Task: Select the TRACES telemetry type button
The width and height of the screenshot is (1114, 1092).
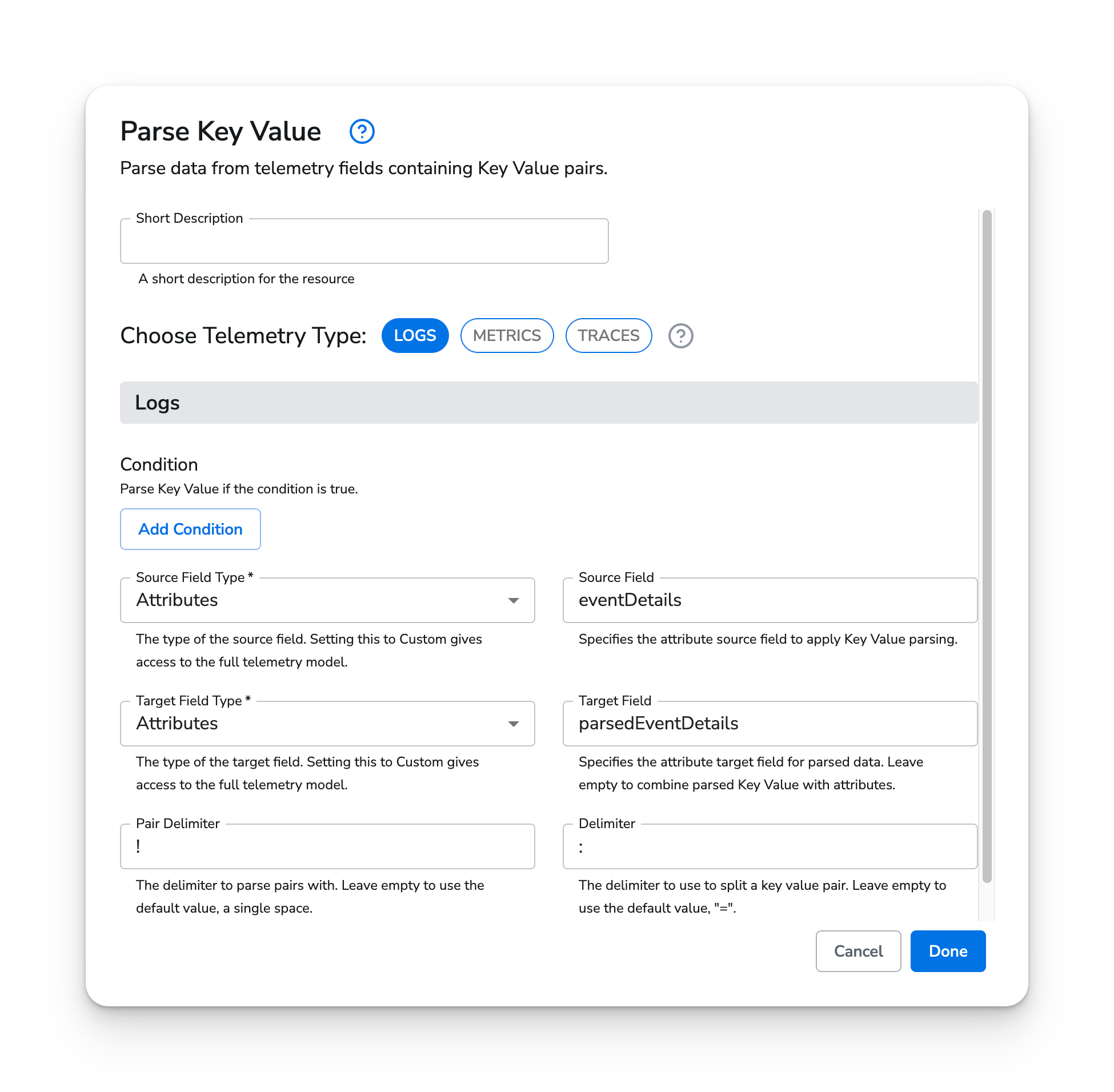Action: point(608,335)
